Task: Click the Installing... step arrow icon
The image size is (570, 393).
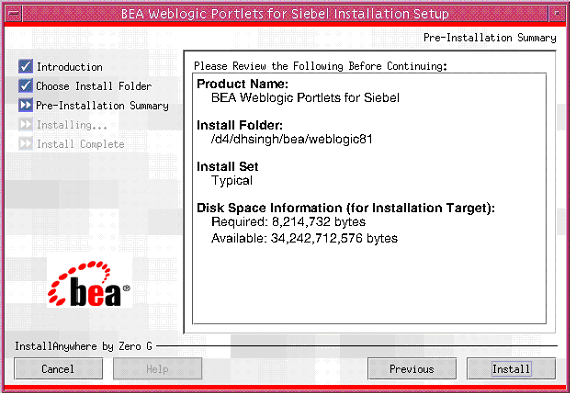Action: coord(25,124)
